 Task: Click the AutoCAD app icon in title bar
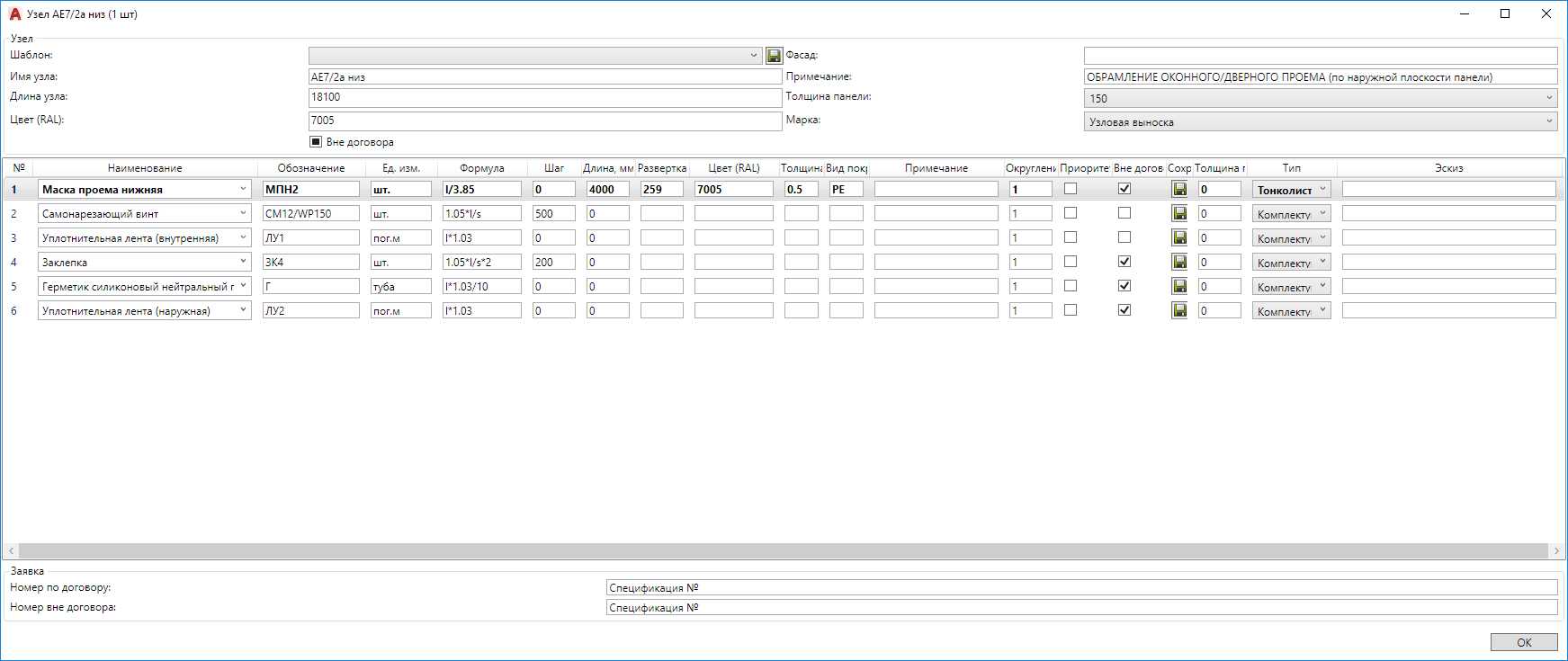tap(14, 14)
